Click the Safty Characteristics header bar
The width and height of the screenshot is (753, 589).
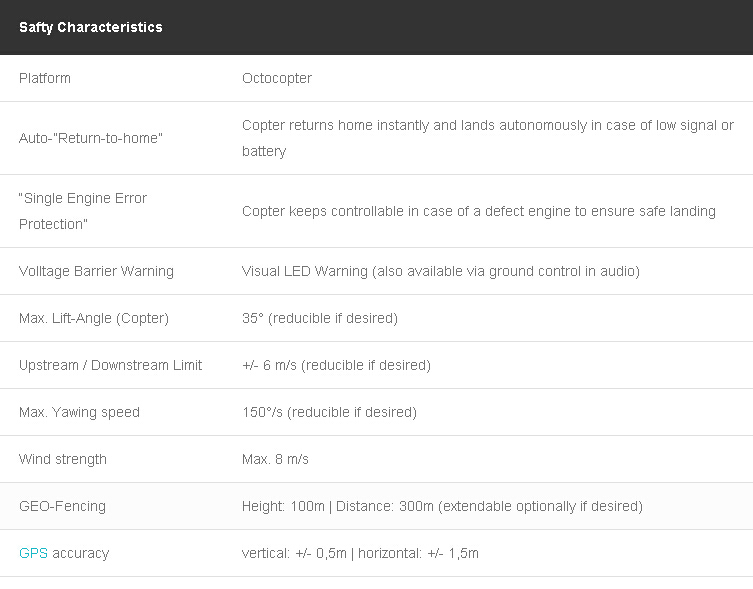tap(376, 27)
